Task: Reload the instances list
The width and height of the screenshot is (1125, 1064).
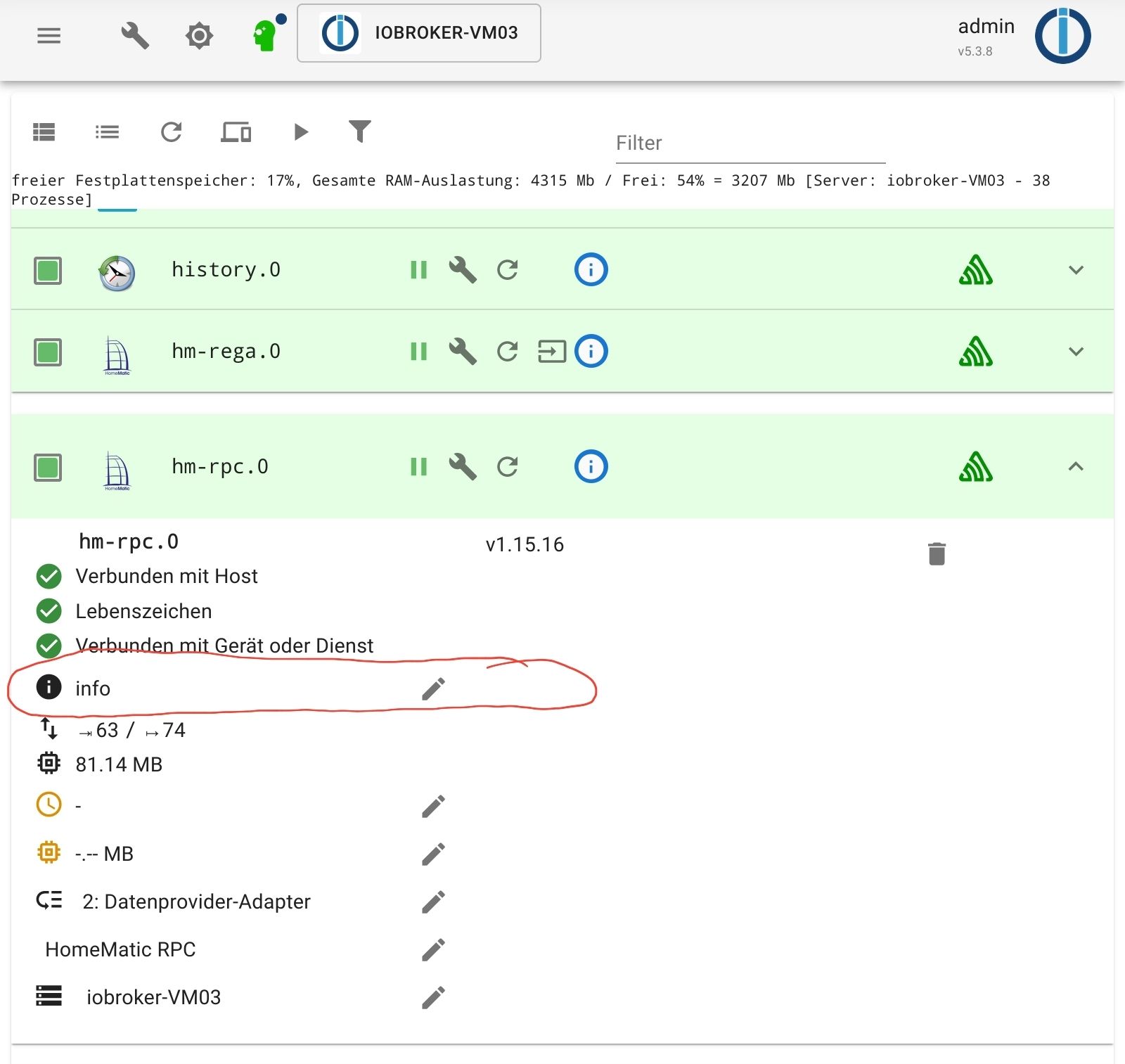Action: [171, 132]
